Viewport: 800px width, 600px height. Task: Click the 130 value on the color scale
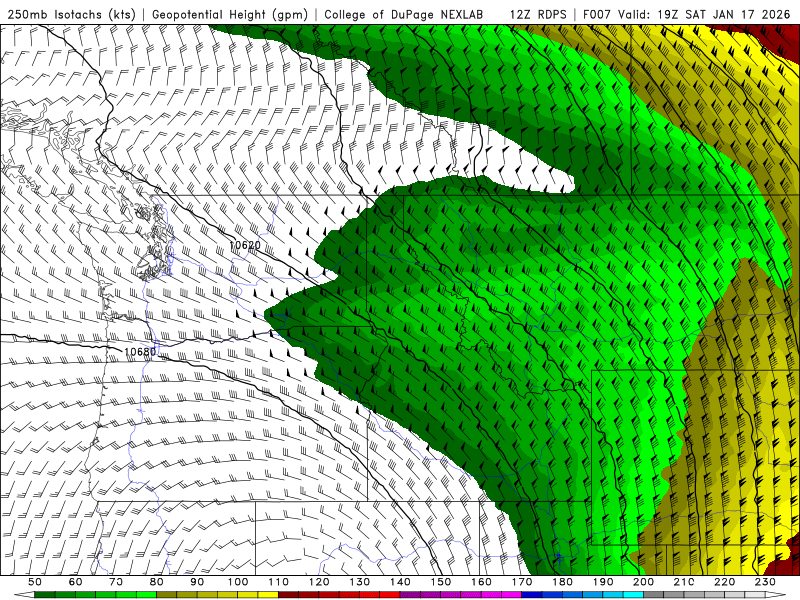[x=360, y=582]
